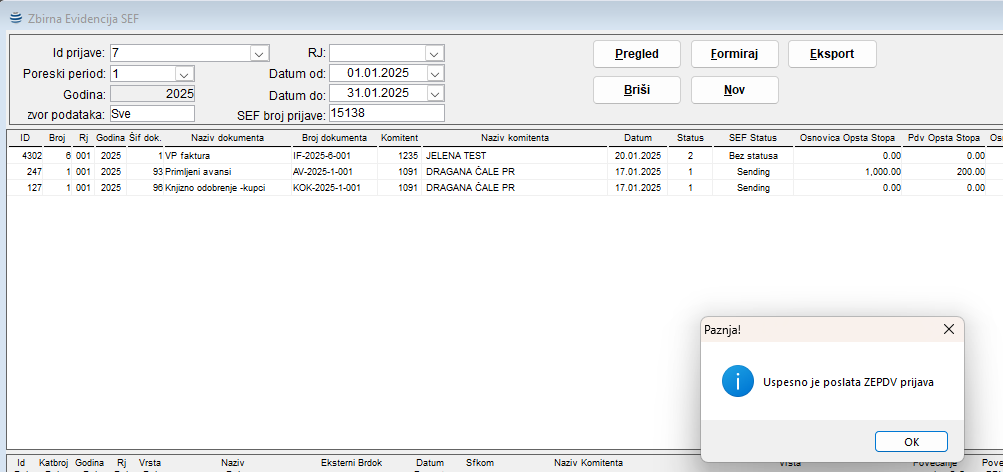Open the Datum od date picker
Viewport: 1003px width, 472px height.
click(434, 74)
